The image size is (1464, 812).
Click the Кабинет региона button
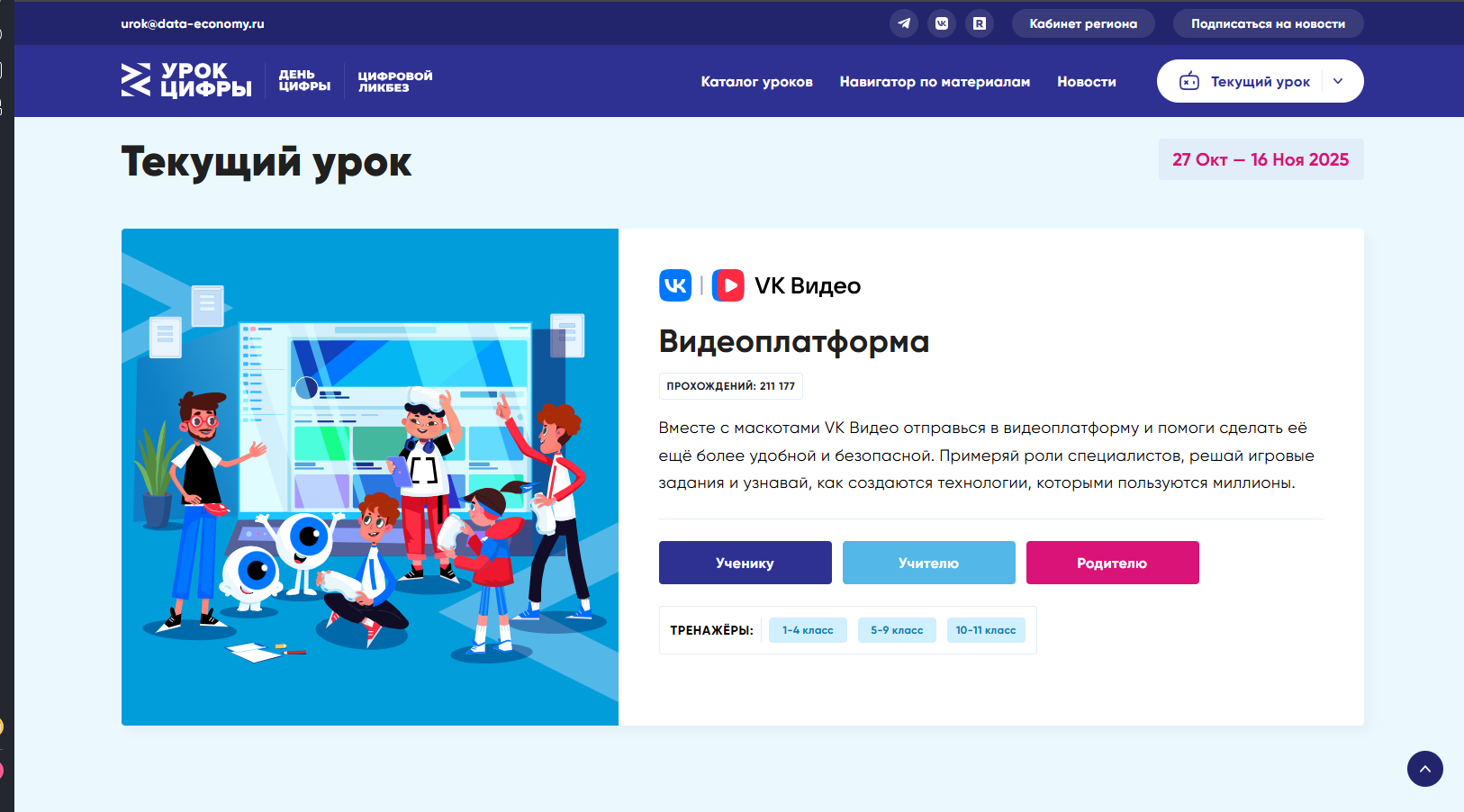(1083, 23)
